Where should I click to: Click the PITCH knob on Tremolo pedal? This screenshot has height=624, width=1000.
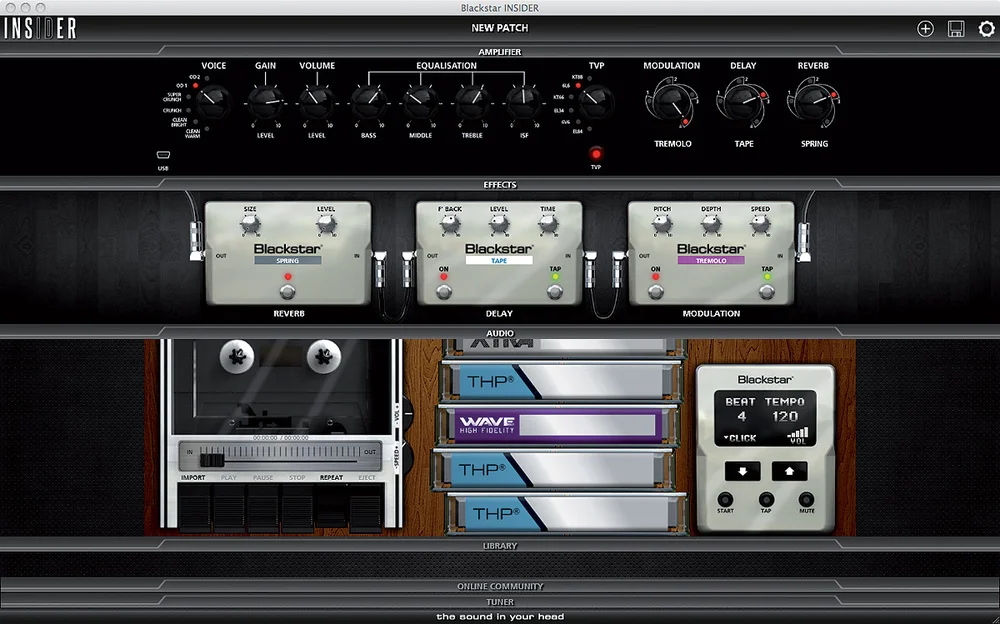pyautogui.click(x=662, y=224)
